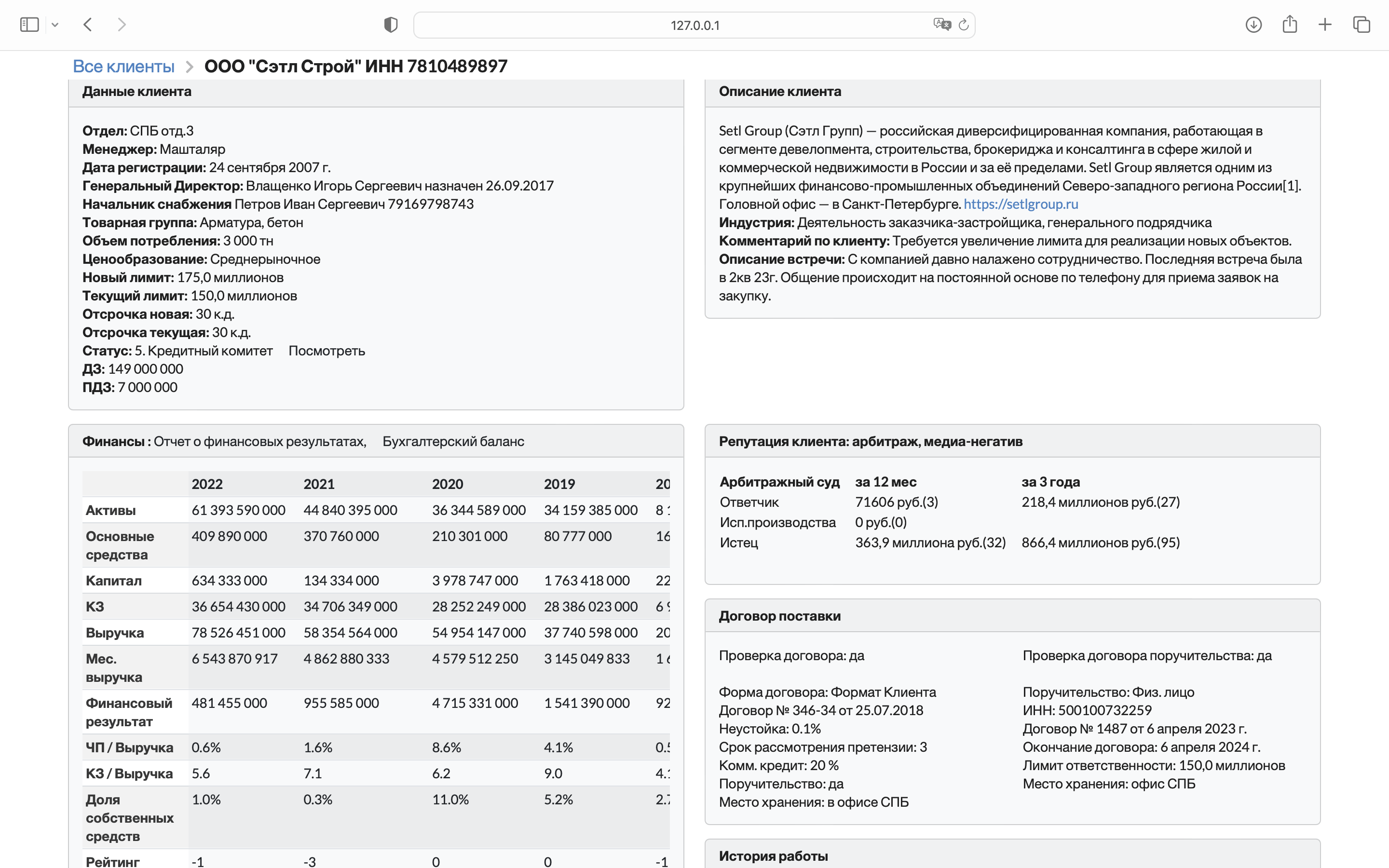This screenshot has height=868, width=1389.
Task: Click the 'История работы' panel header
Action: coord(773,856)
